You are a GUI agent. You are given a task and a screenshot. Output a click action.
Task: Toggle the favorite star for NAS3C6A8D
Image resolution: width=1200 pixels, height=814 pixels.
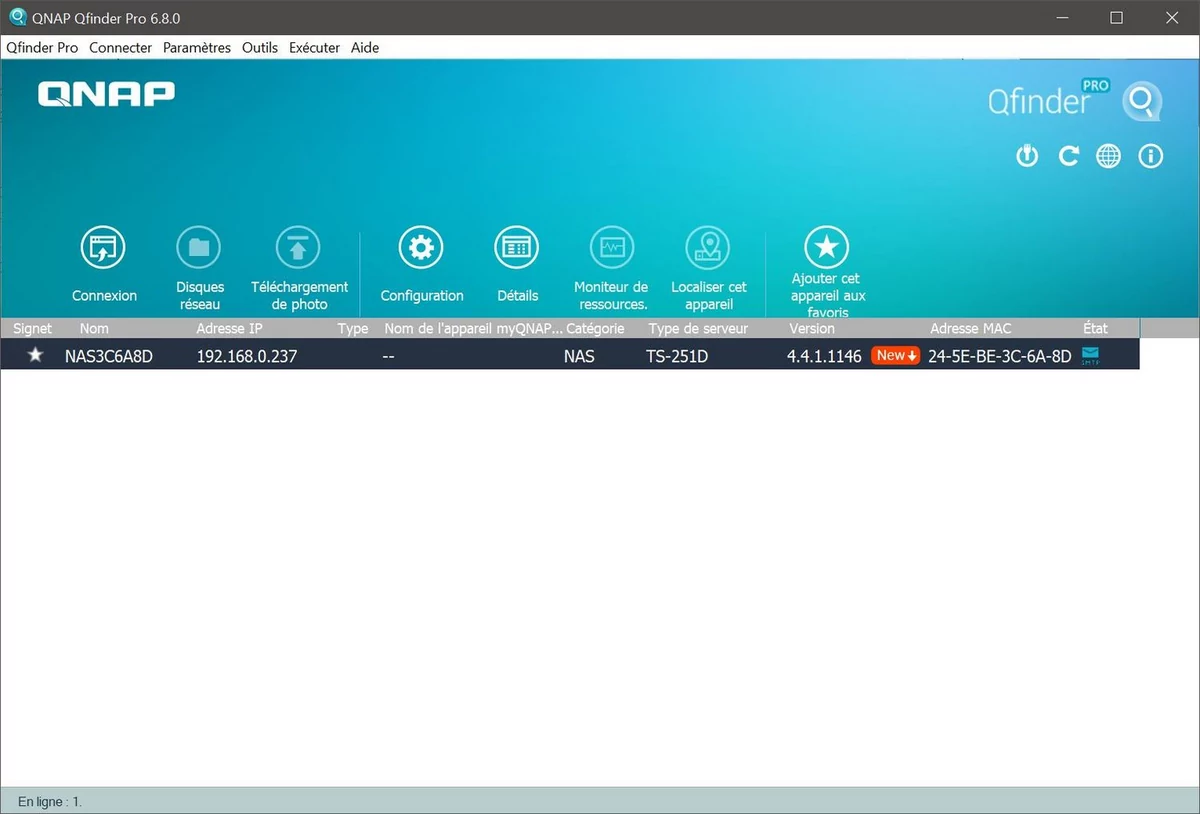35,355
